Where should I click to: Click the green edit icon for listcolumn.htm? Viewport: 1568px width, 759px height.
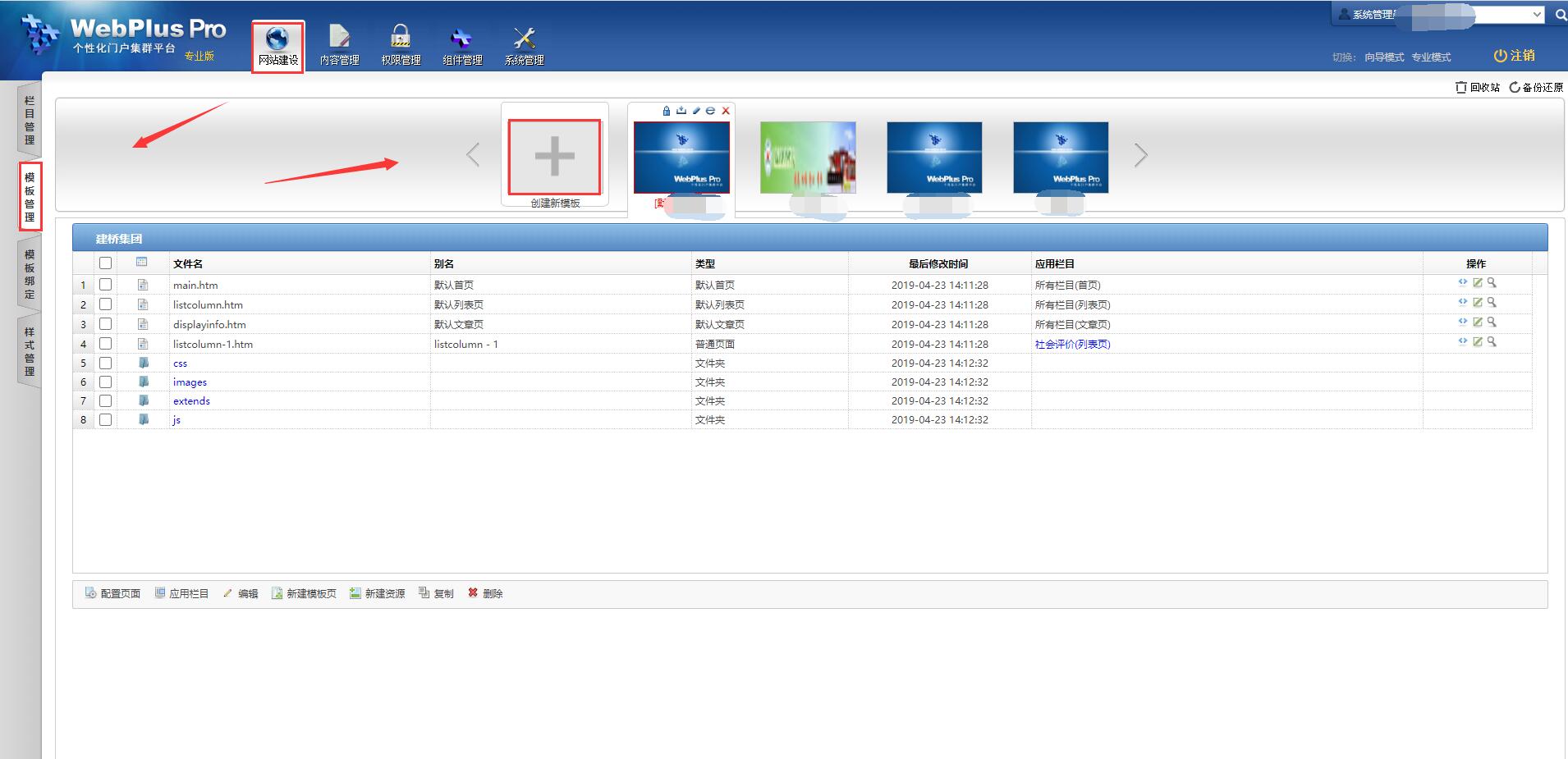(1477, 302)
